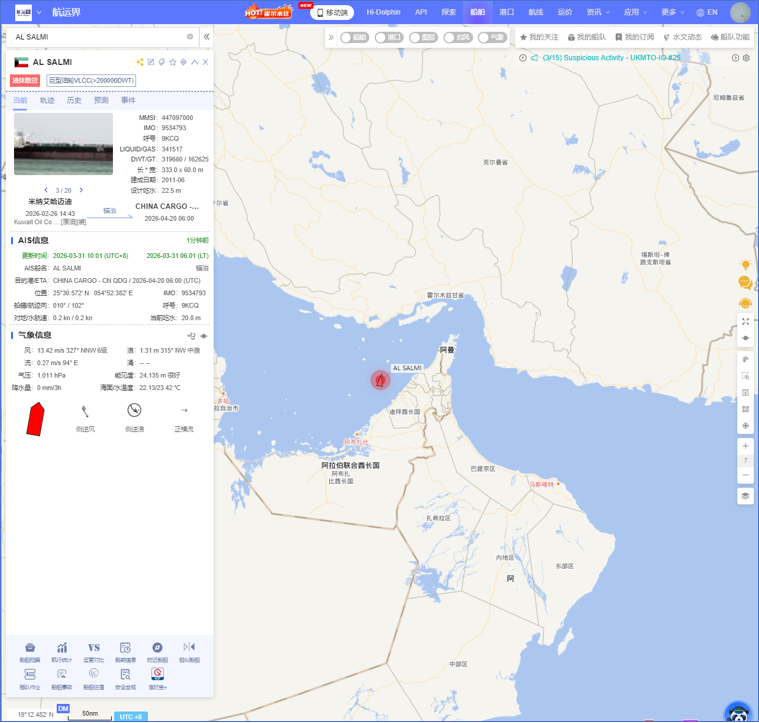Zoom in the map with plus button
The width and height of the screenshot is (759, 723).
(x=745, y=446)
